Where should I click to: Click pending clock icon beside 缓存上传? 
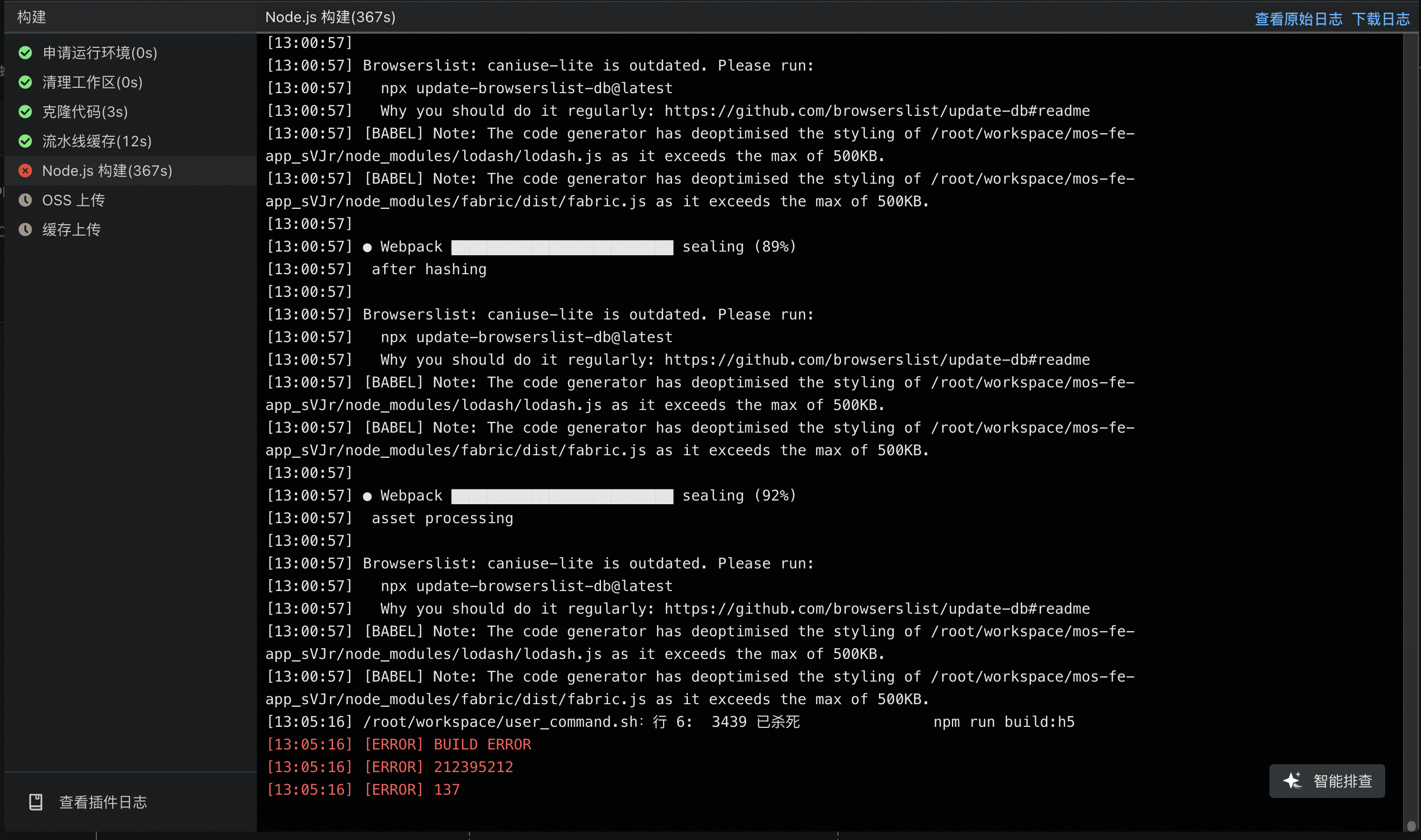(25, 229)
